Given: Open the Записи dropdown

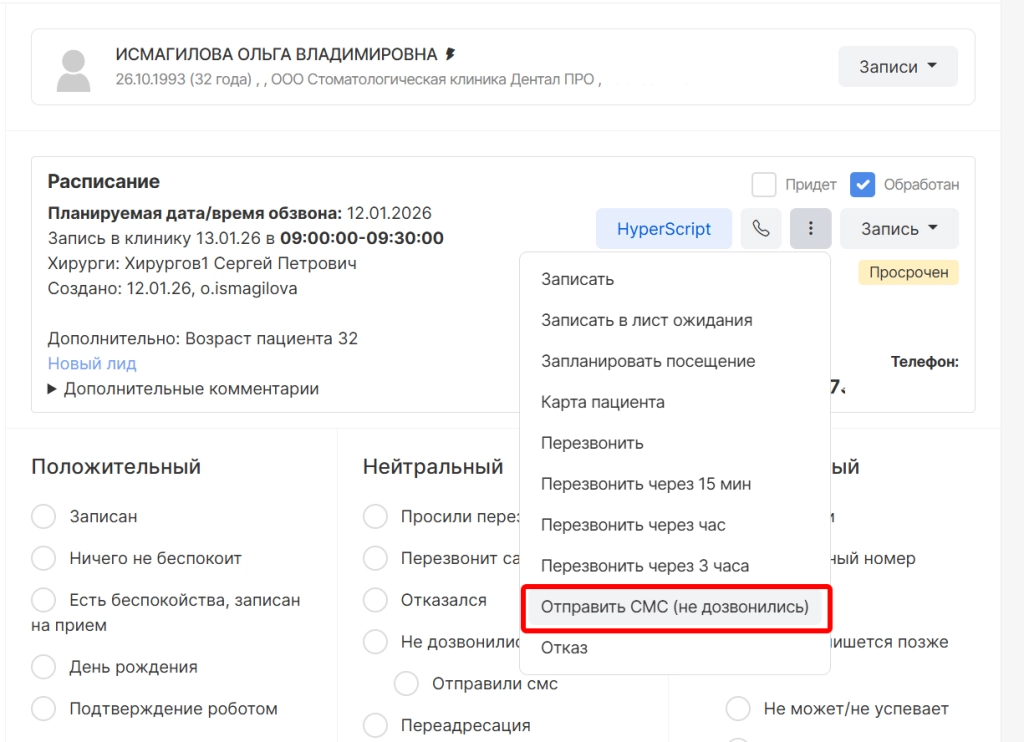Looking at the screenshot, I should [x=897, y=67].
